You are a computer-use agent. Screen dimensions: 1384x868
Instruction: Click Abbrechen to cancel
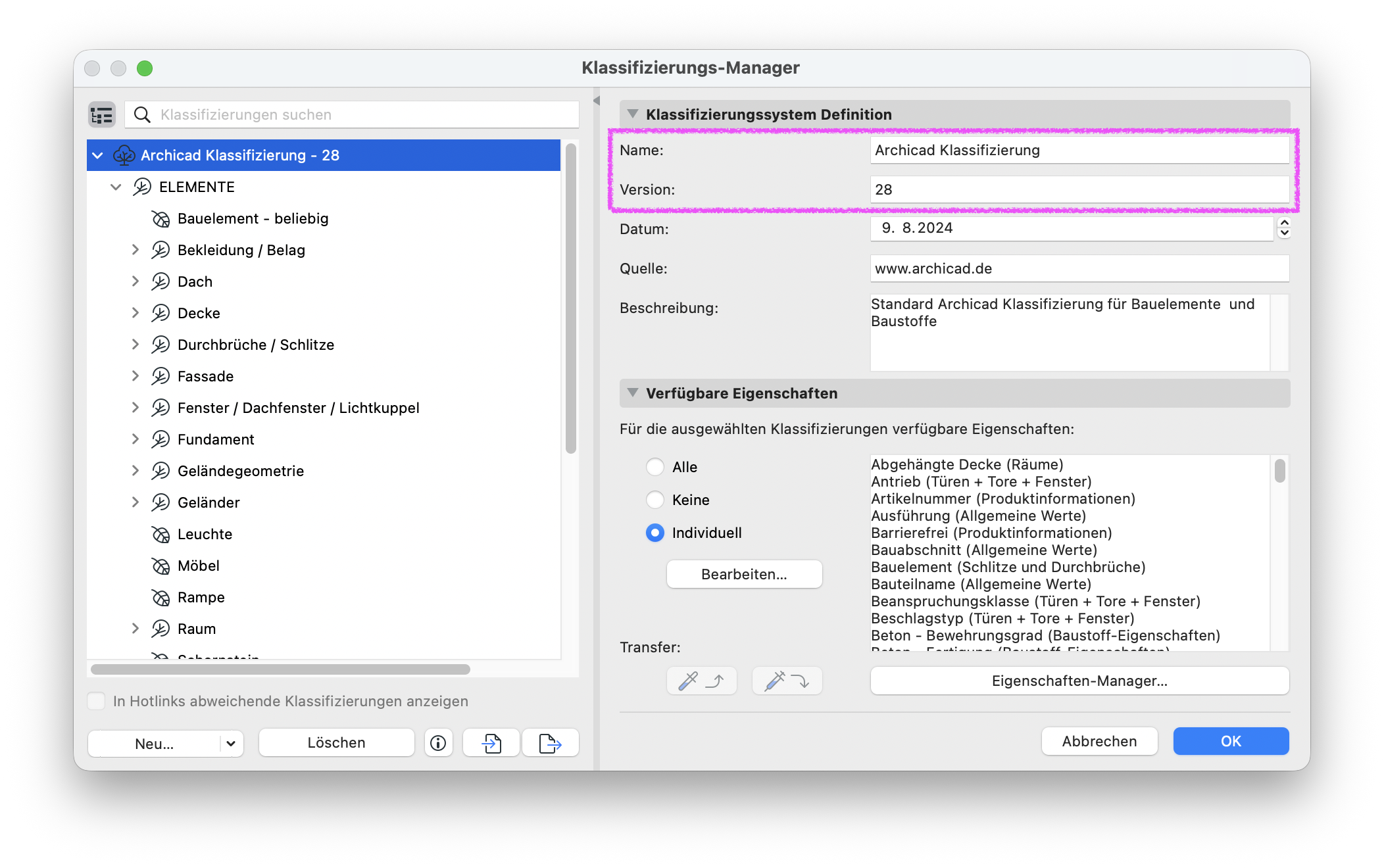[1100, 741]
